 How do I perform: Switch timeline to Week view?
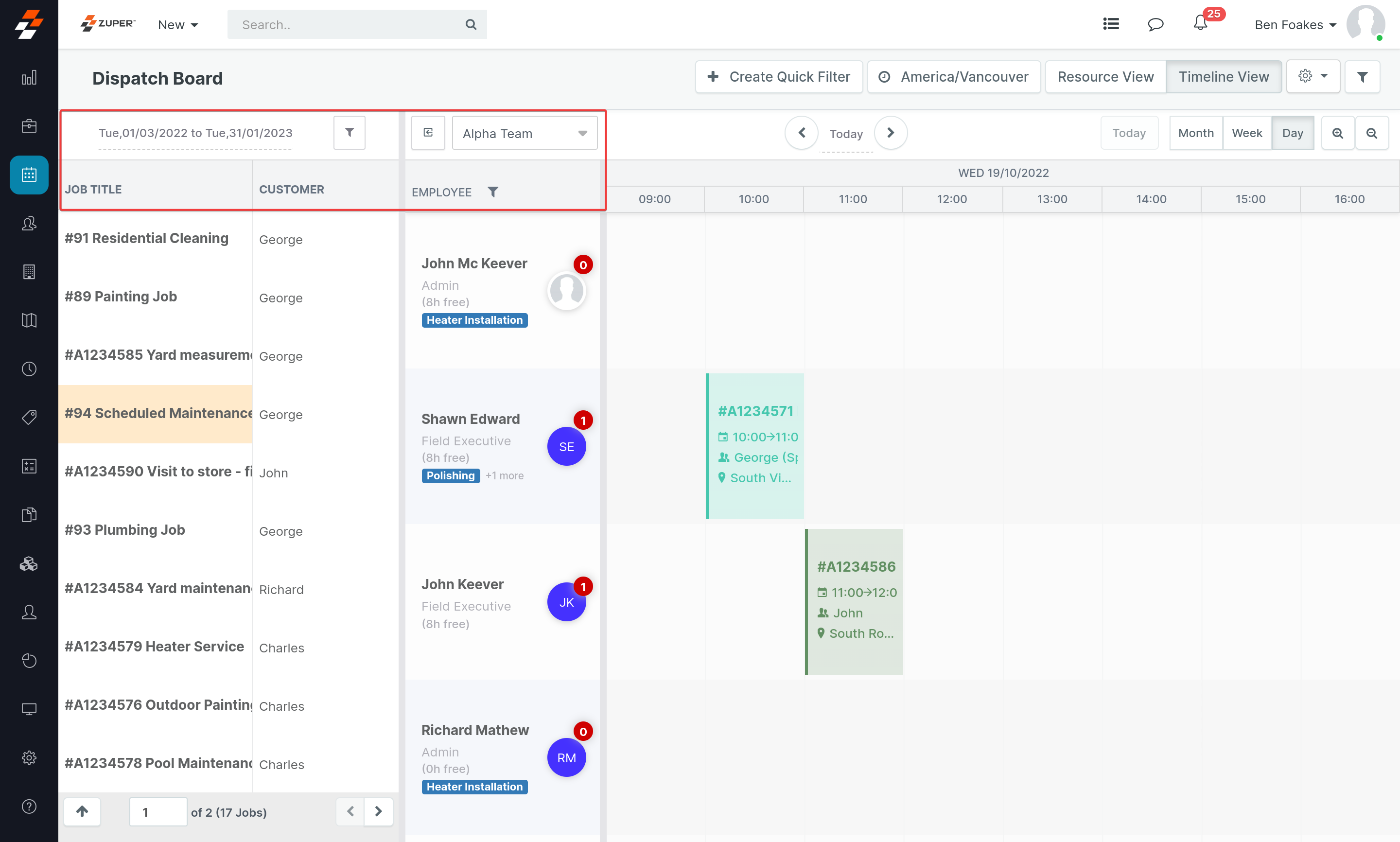pos(1246,133)
